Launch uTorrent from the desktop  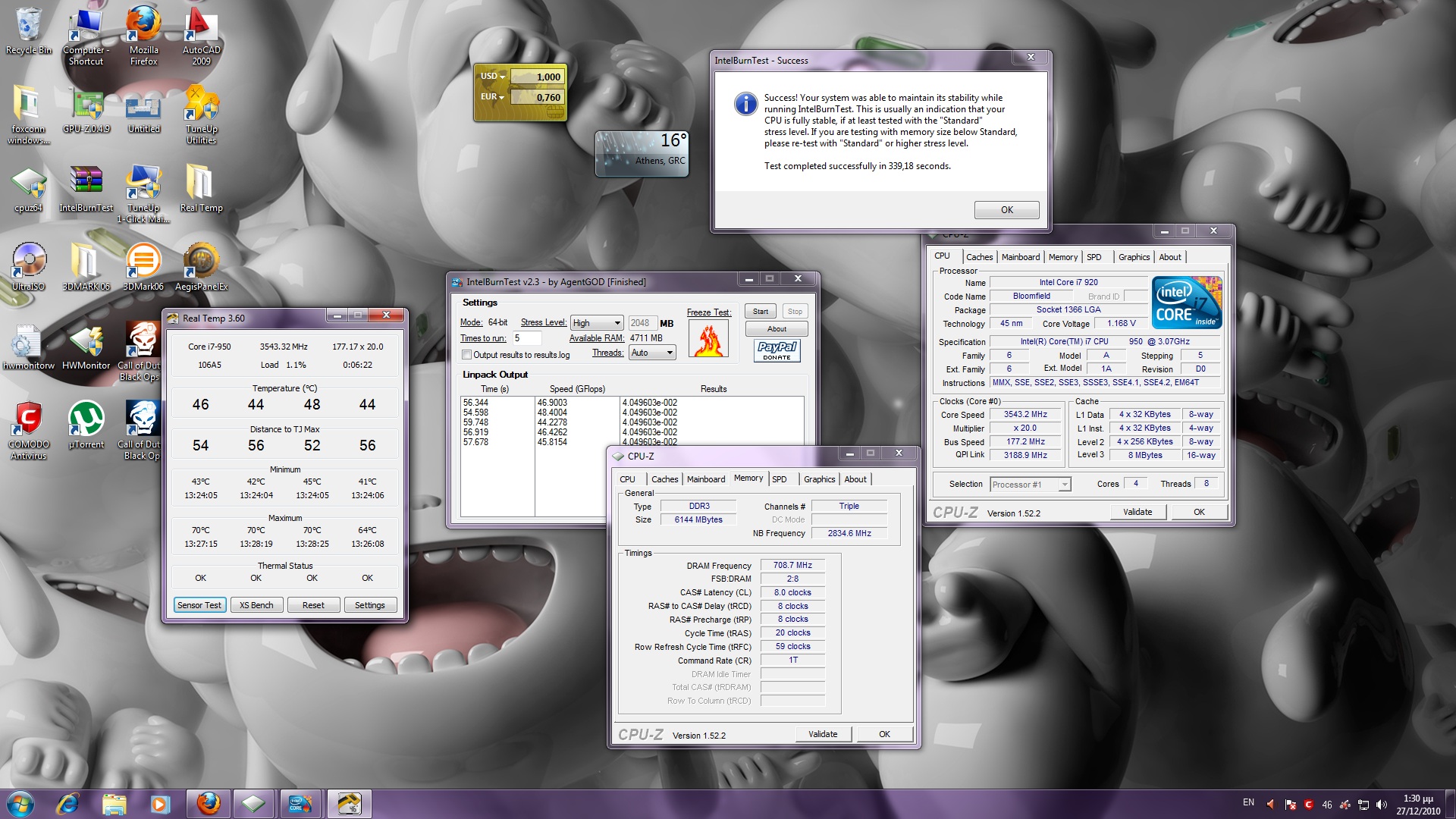tap(86, 425)
